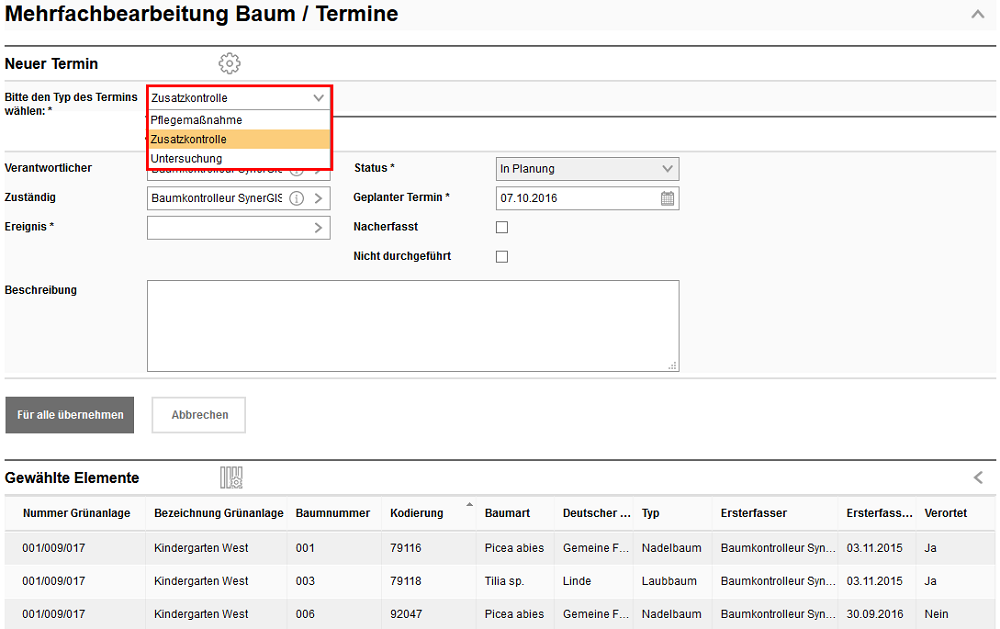Sort by Ersterfass... date column header

pyautogui.click(x=879, y=513)
